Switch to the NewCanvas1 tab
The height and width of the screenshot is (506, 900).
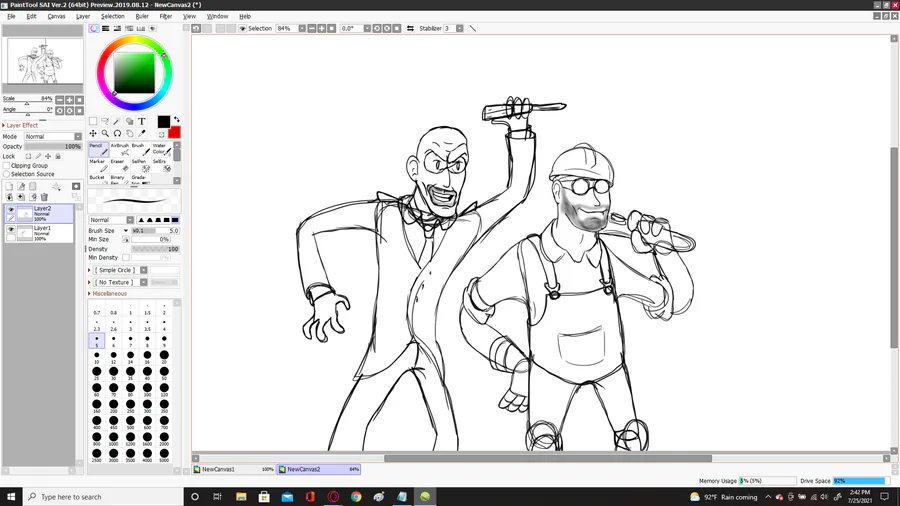point(234,469)
